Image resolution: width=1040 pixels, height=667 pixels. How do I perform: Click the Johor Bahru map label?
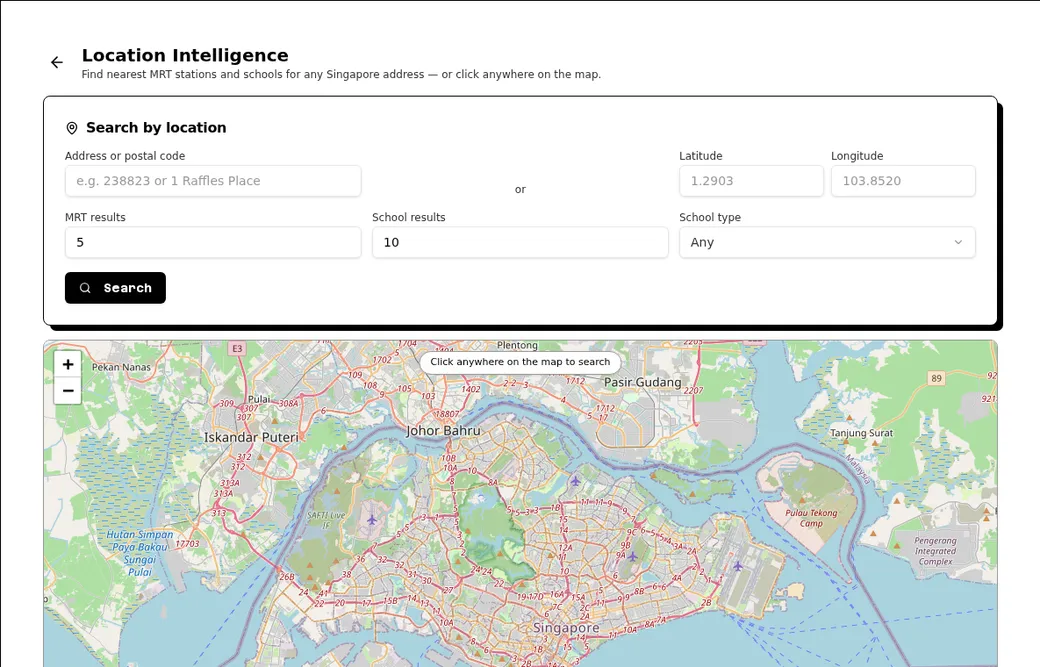pos(443,430)
